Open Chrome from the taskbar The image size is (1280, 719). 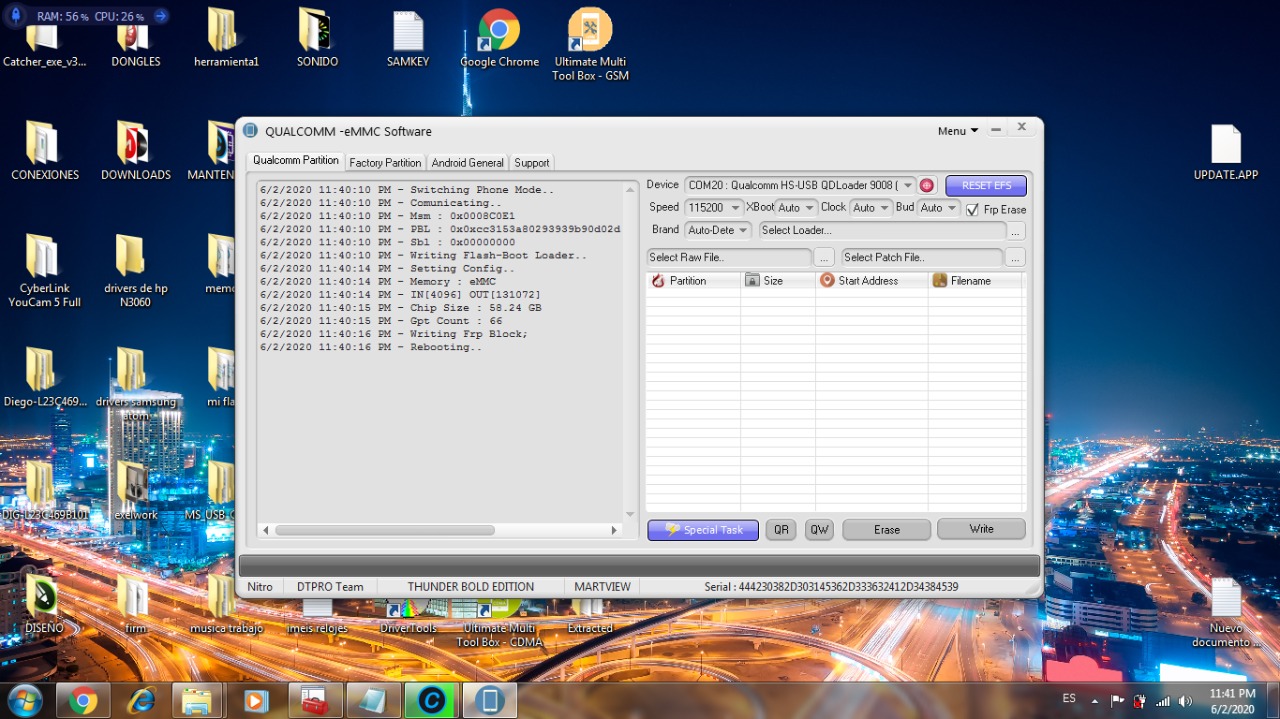(x=83, y=701)
